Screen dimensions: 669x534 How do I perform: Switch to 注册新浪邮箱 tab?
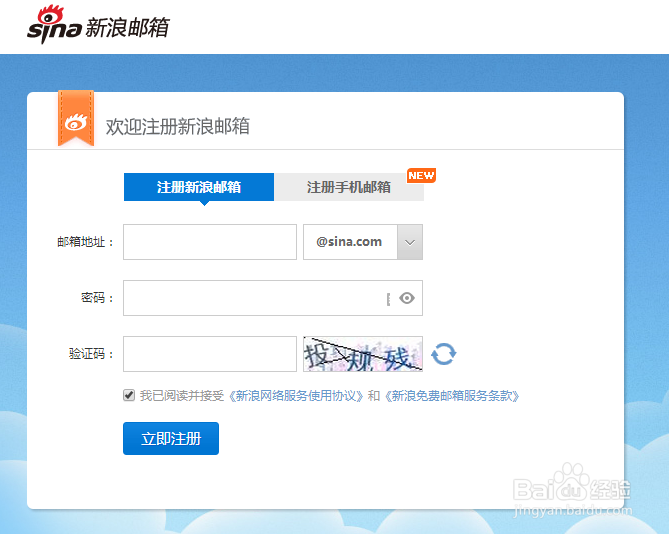coord(199,187)
